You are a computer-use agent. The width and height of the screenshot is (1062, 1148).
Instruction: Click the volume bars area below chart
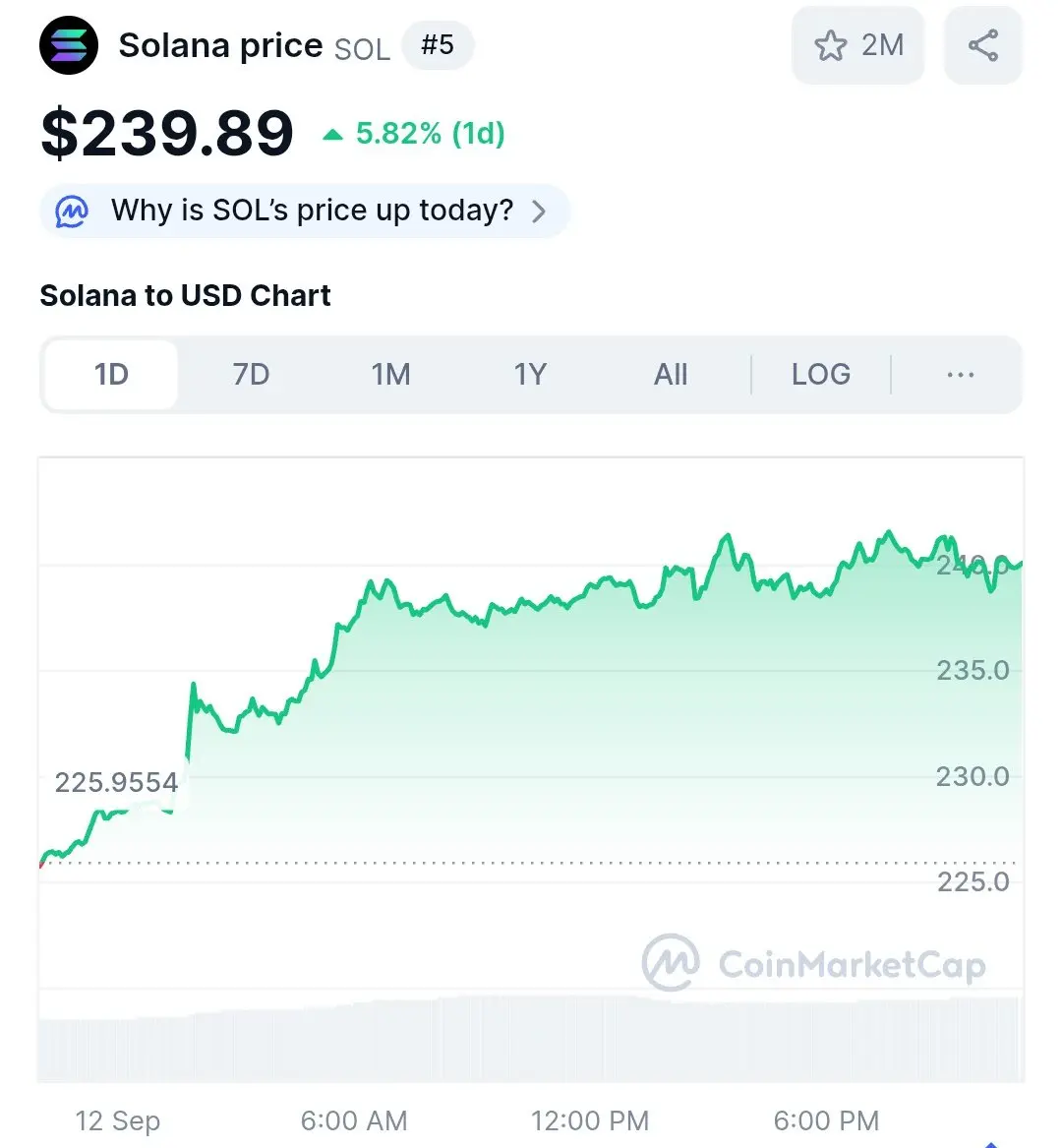coord(530,1038)
